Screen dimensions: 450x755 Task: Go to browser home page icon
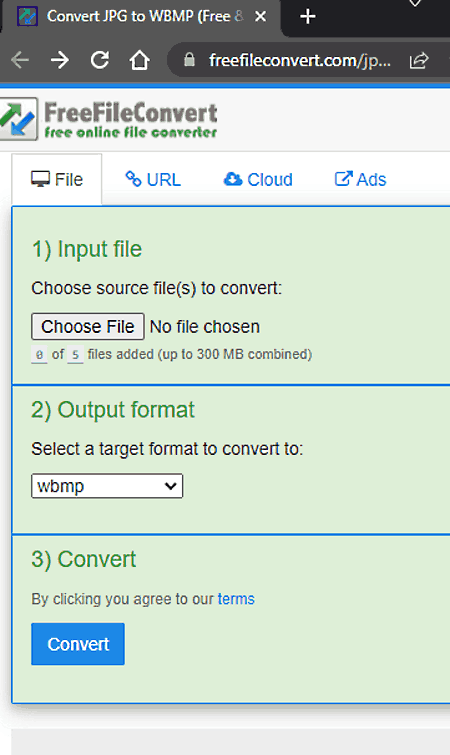coord(139,60)
